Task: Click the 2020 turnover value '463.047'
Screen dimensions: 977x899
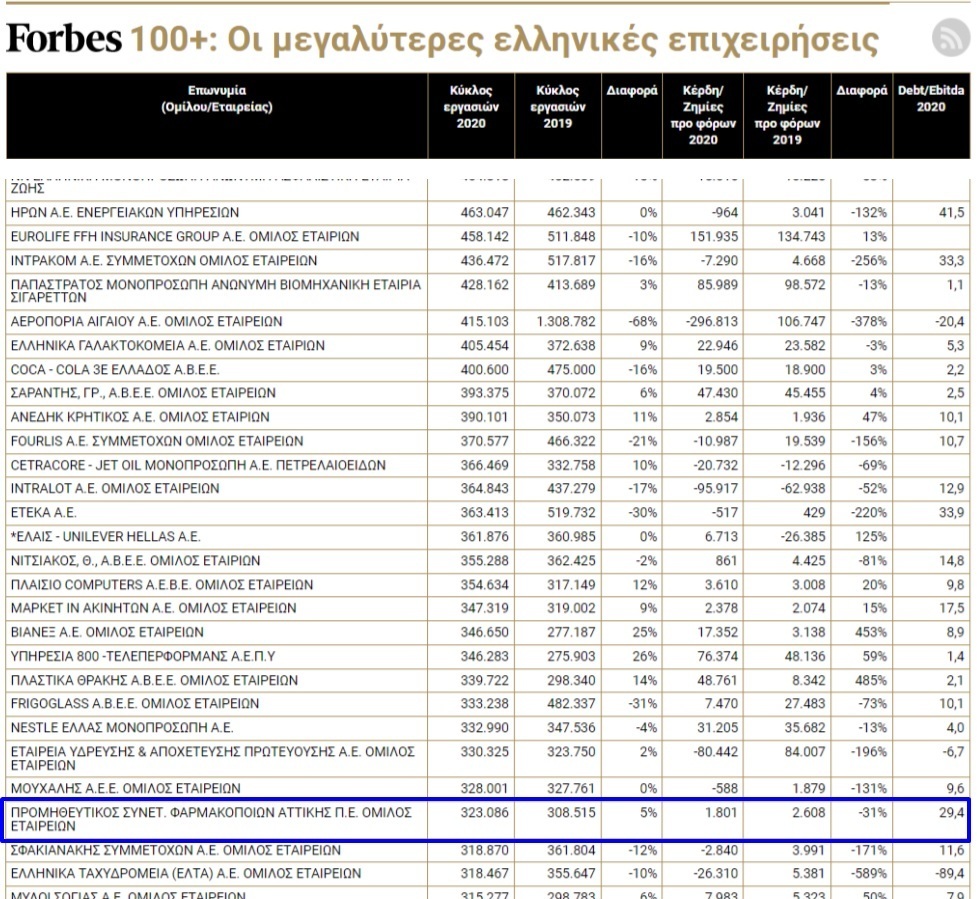Action: tap(485, 212)
